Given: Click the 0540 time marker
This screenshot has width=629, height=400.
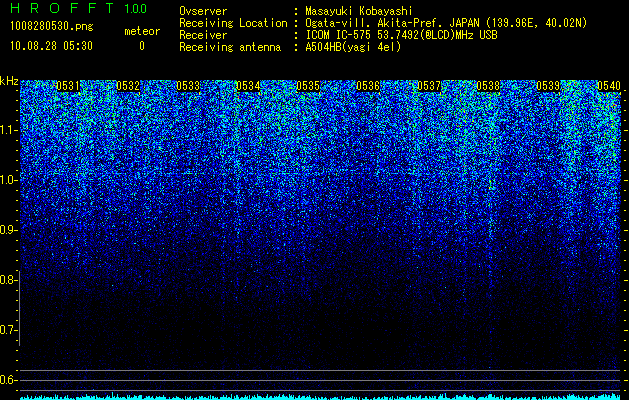Looking at the screenshot, I should point(609,86).
